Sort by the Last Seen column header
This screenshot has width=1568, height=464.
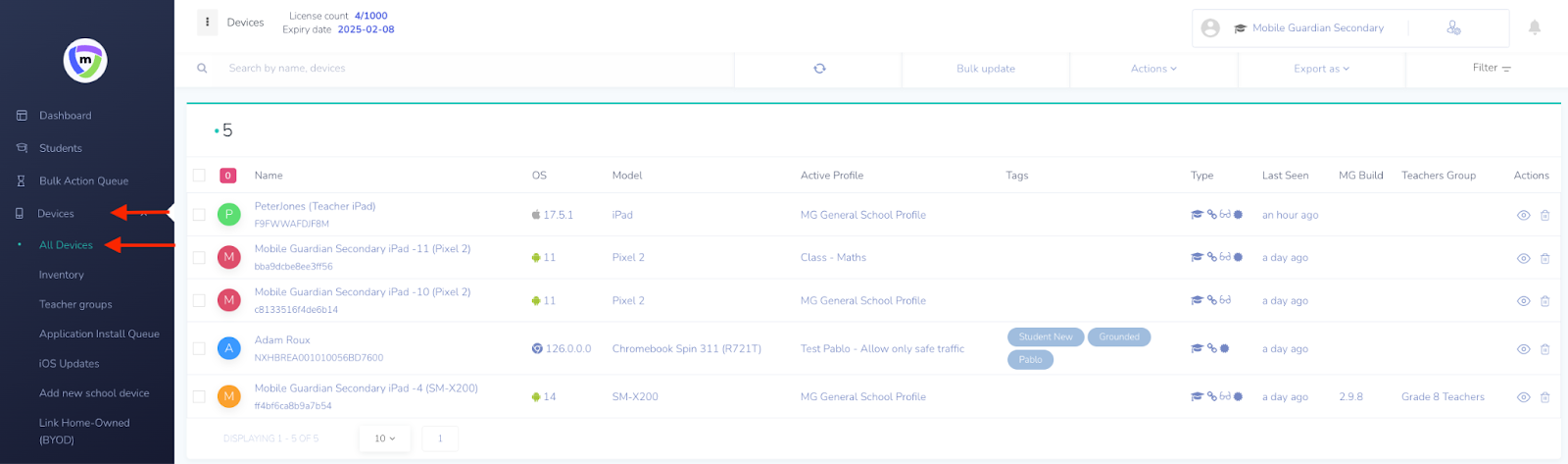(1285, 176)
